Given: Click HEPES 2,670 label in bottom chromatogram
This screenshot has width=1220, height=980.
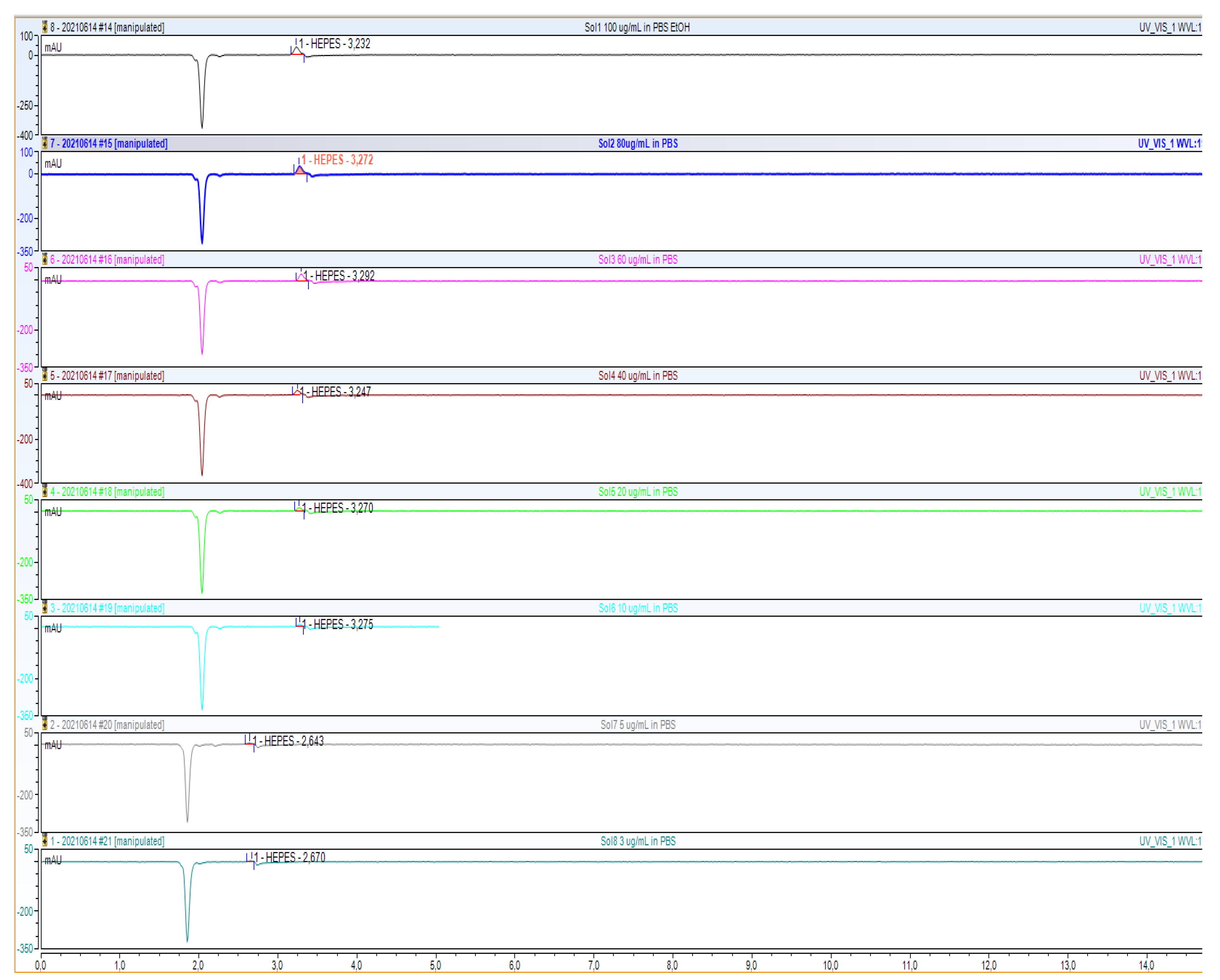Looking at the screenshot, I should click(289, 857).
